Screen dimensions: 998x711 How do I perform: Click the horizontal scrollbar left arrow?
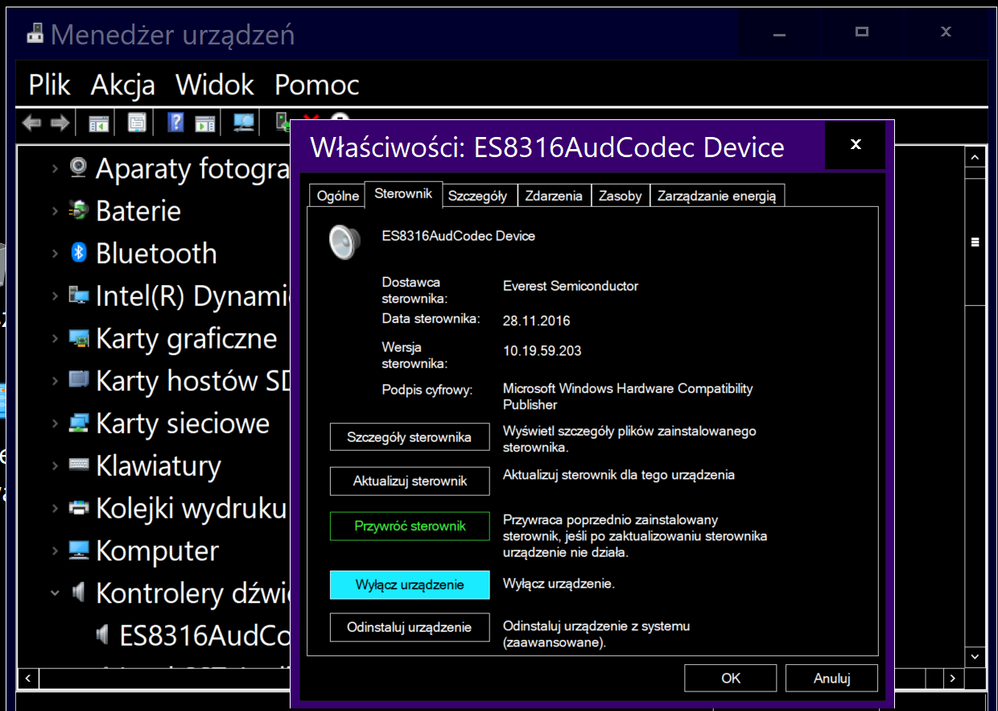[x=28, y=678]
